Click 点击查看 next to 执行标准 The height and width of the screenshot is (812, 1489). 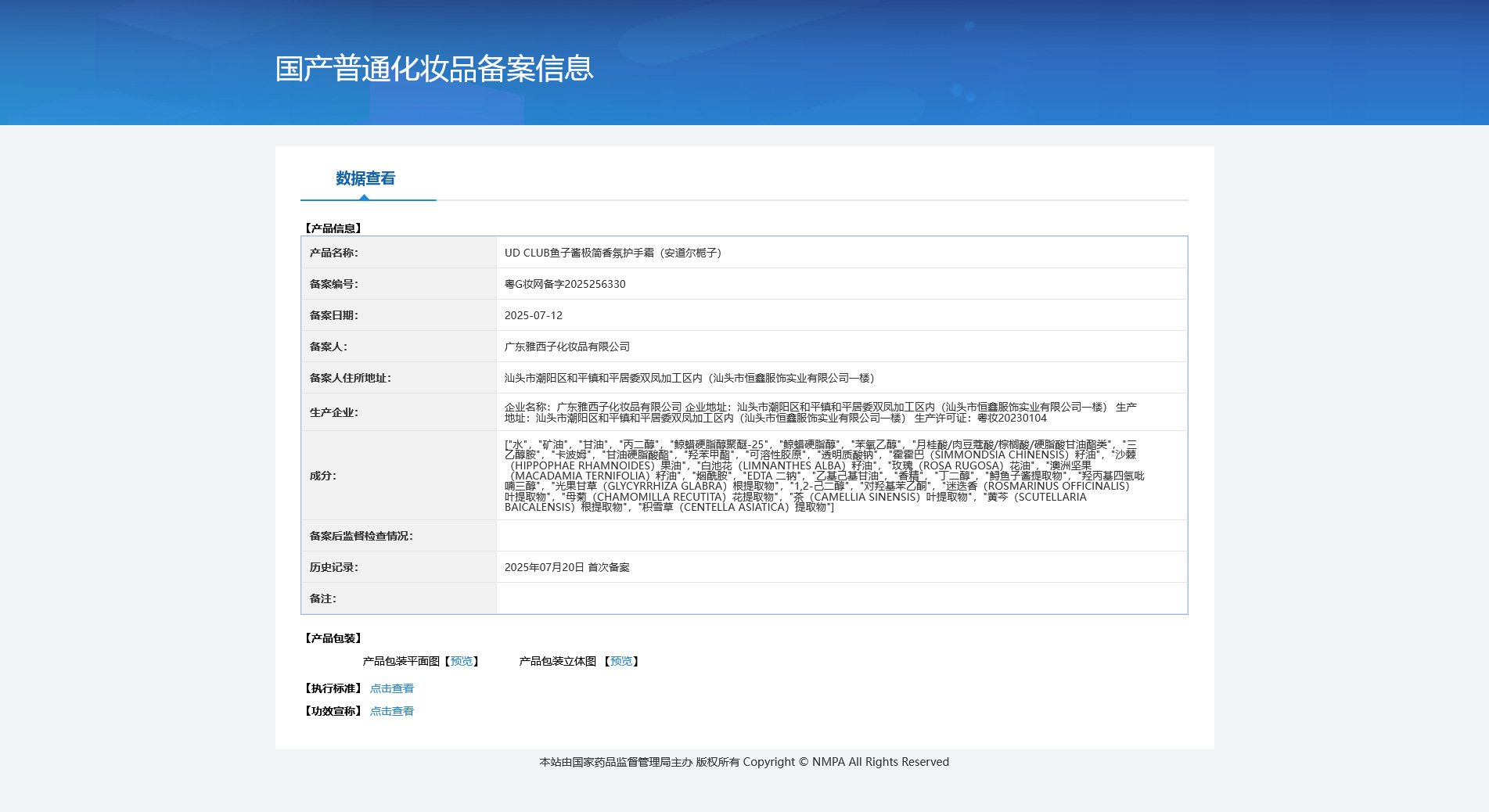[x=391, y=688]
